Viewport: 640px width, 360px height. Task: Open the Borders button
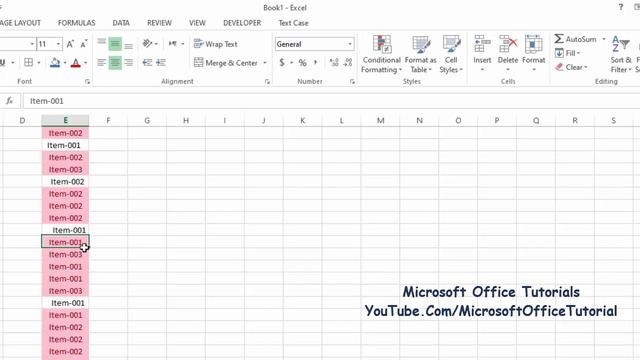click(x=29, y=62)
